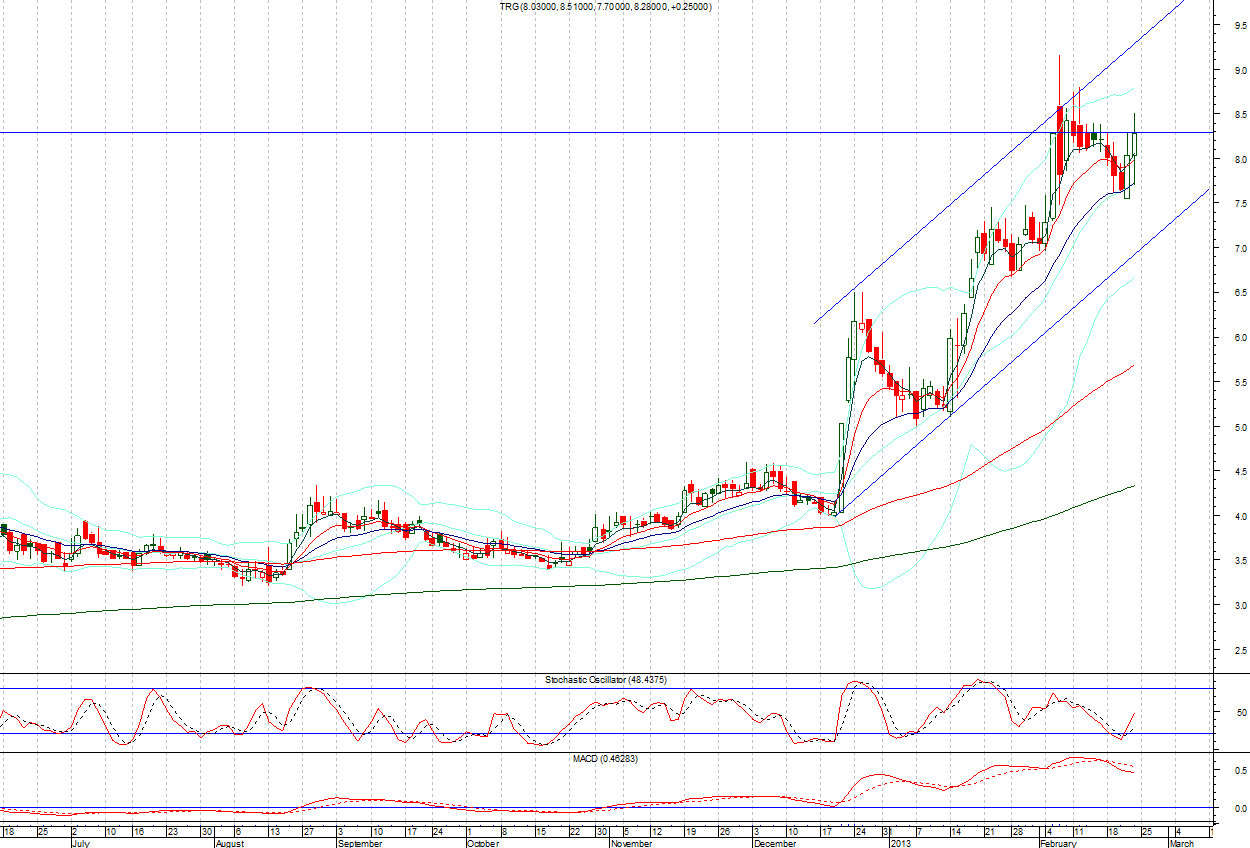Click the 0.0 label on MACD axis
This screenshot has width=1250, height=848.
[x=1239, y=808]
